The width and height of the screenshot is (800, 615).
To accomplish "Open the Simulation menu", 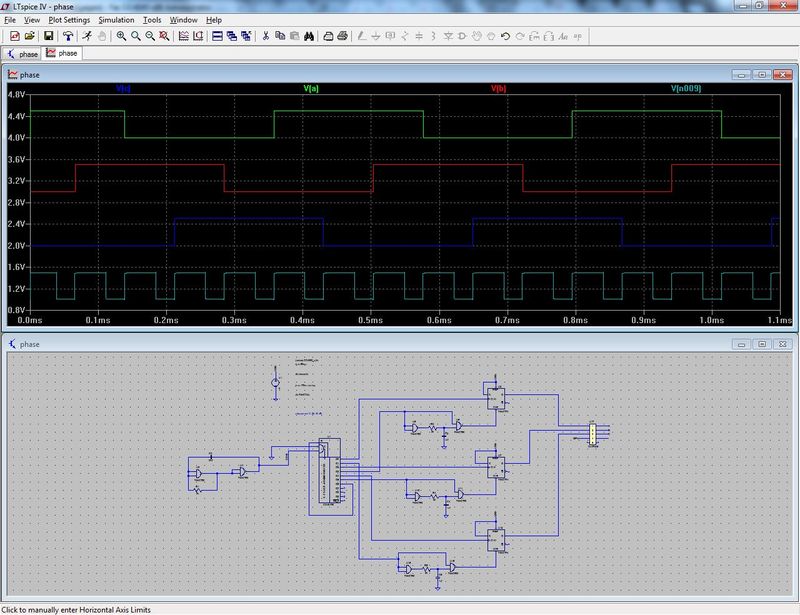I will click(116, 20).
